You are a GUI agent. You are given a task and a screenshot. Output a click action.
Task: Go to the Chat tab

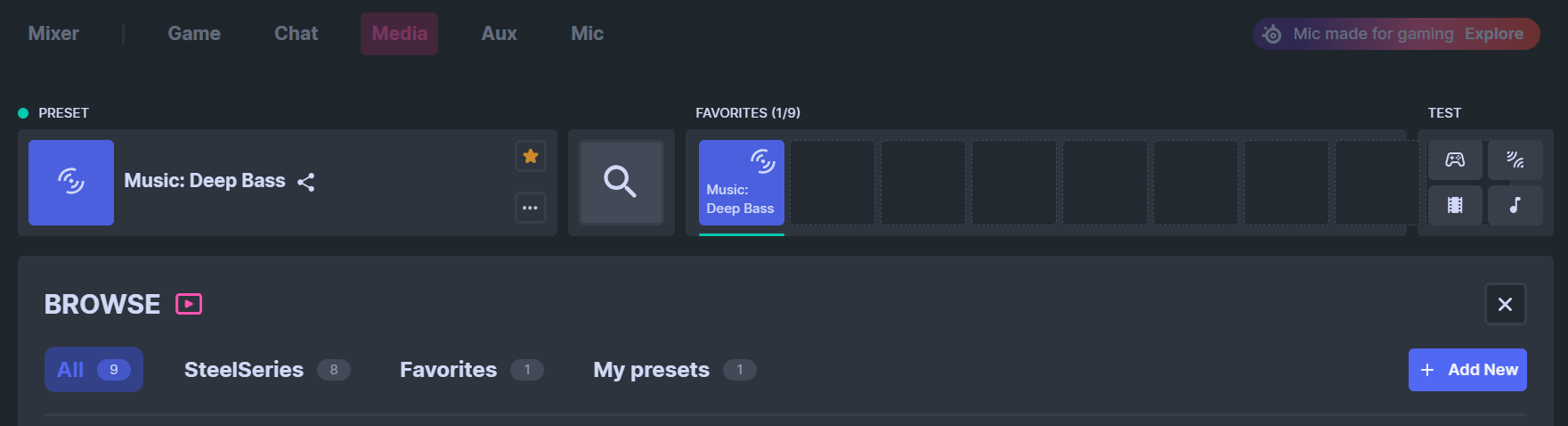pos(296,34)
